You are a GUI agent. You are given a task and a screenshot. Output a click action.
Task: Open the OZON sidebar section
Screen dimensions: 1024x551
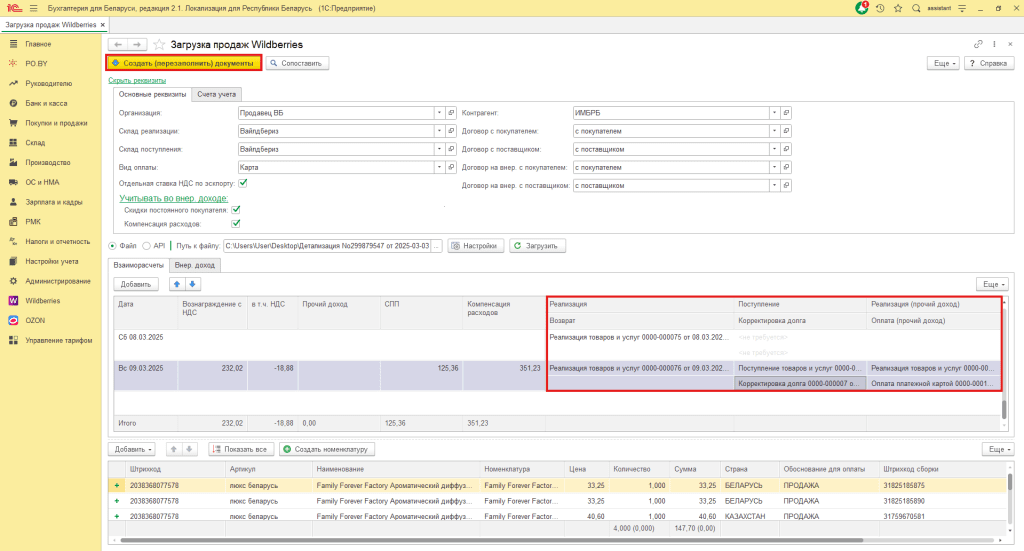click(x=35, y=320)
